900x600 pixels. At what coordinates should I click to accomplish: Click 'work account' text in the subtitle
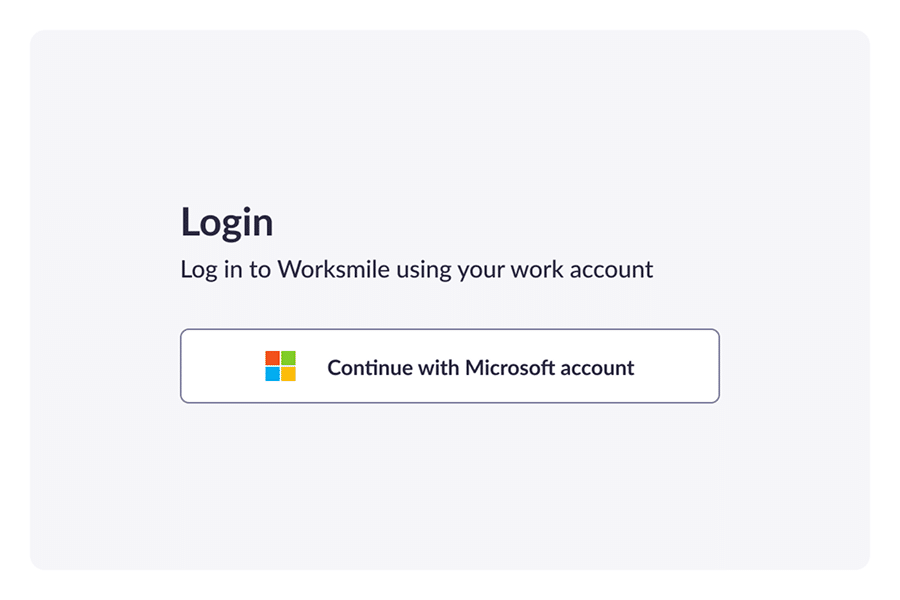(581, 269)
